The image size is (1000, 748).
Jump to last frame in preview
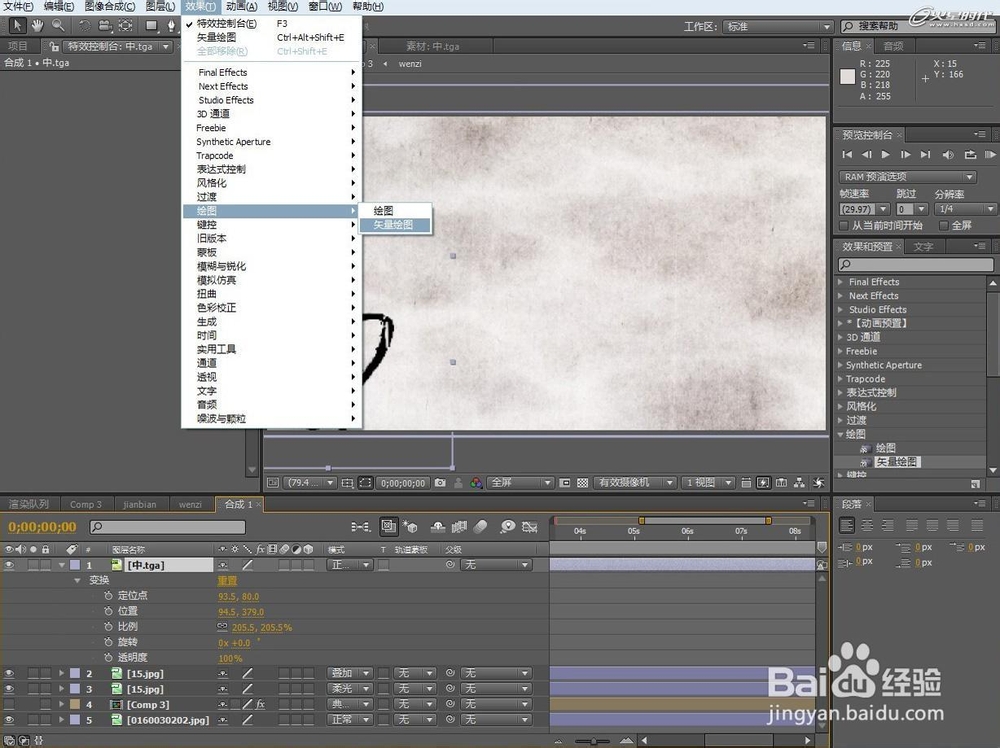[x=925, y=154]
